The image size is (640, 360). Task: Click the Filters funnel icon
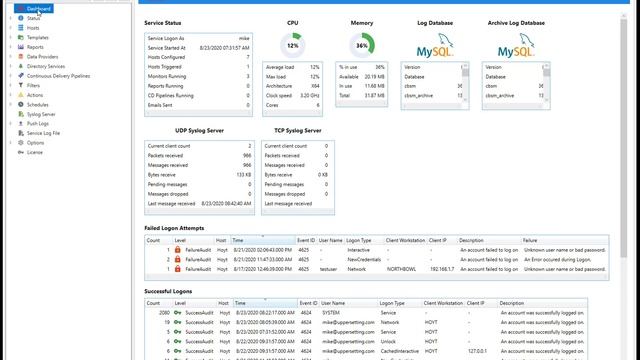(21, 85)
